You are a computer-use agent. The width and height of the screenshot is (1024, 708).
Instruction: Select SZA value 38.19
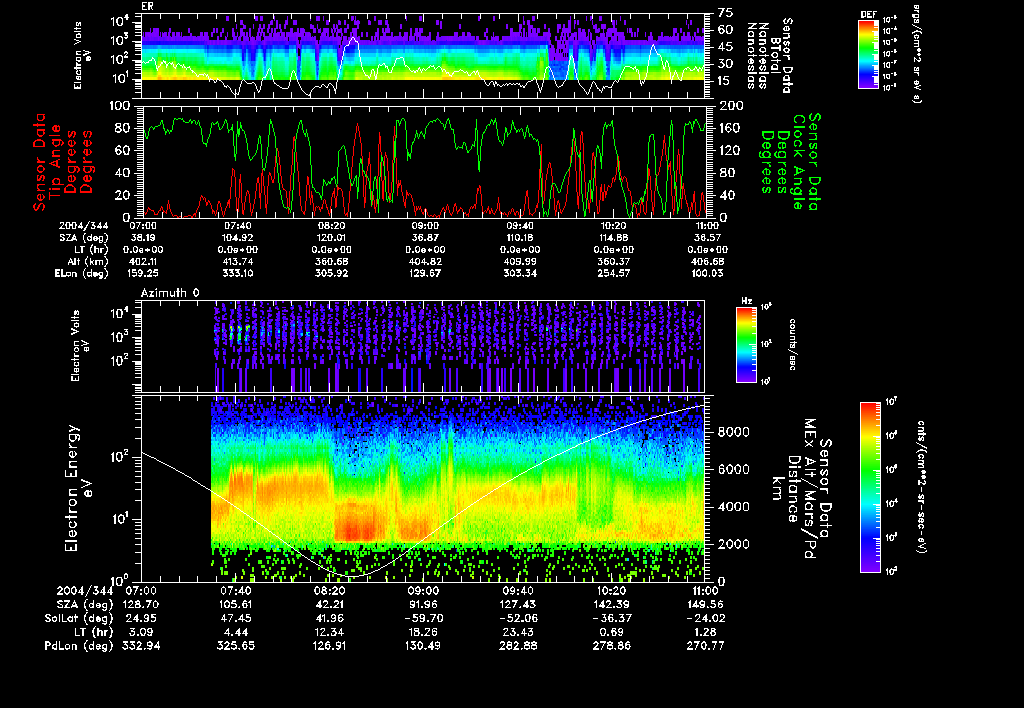point(142,238)
